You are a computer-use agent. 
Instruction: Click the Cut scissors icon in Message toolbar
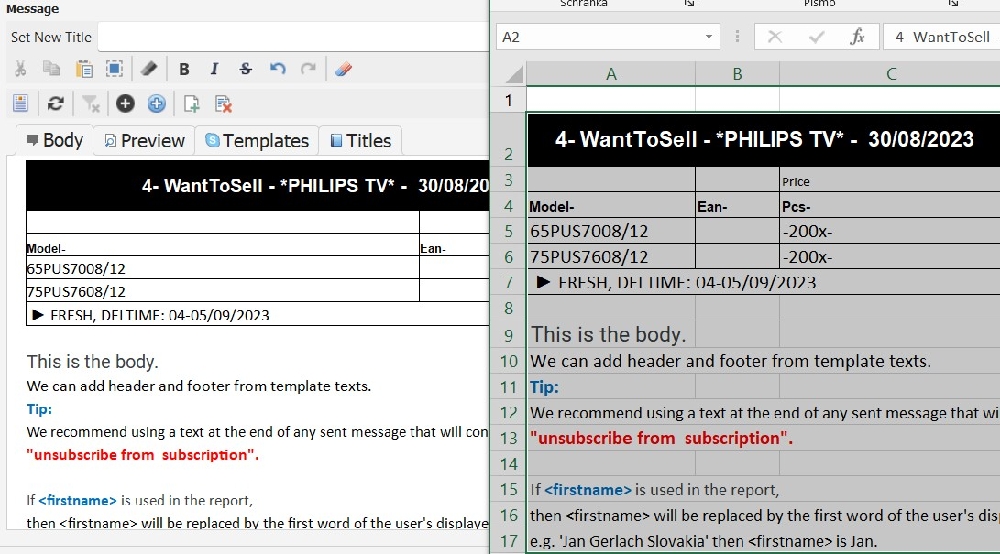[20, 69]
